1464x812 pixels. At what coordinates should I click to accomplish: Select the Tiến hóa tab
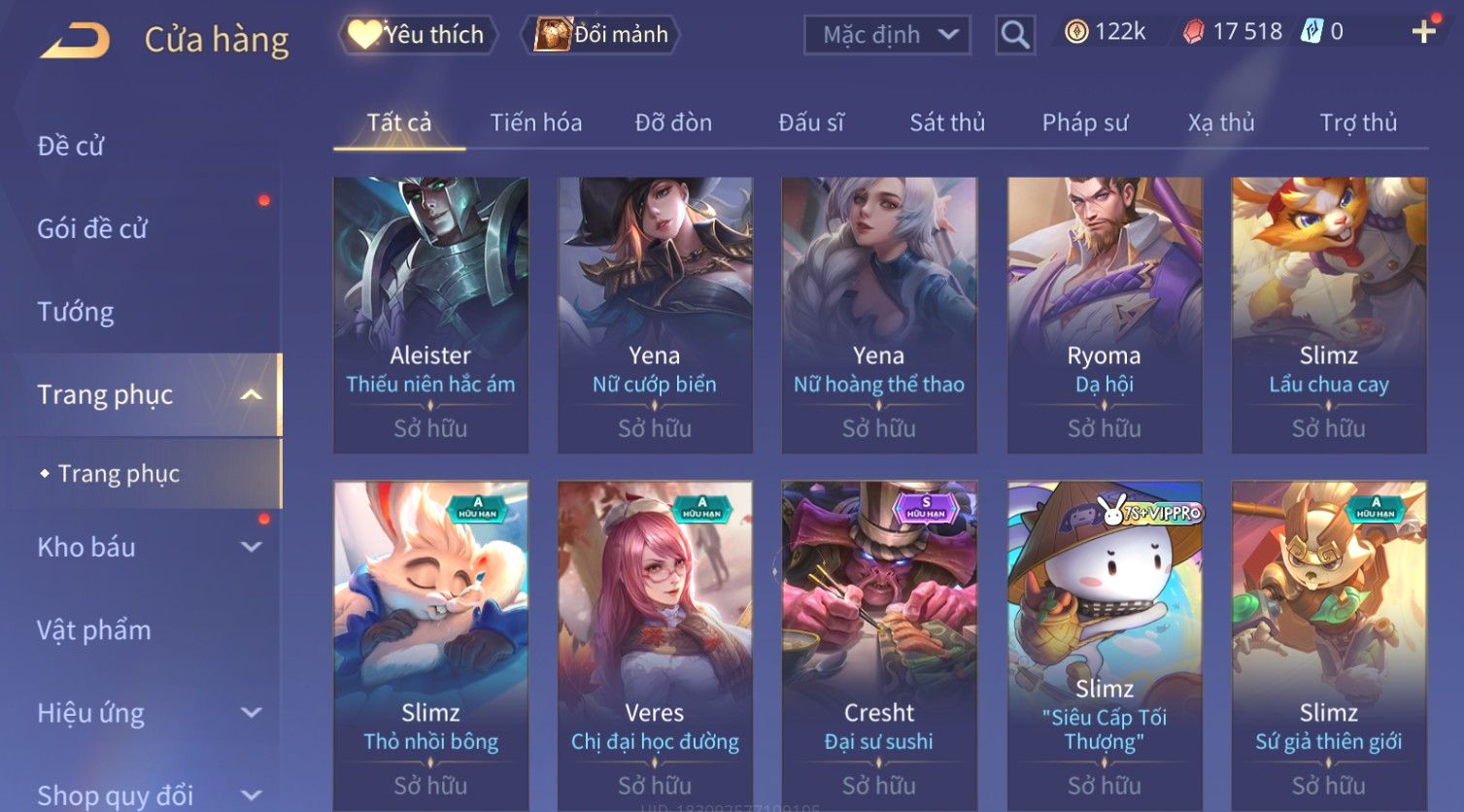[x=536, y=122]
